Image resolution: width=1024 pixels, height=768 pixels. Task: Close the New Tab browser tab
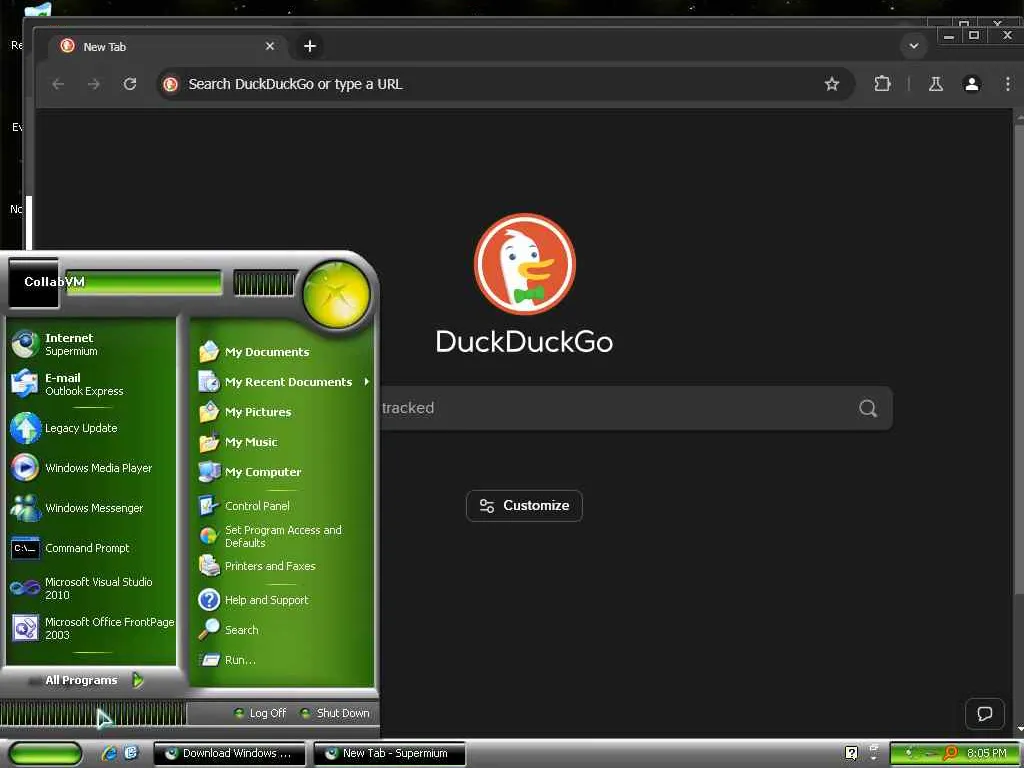(270, 46)
